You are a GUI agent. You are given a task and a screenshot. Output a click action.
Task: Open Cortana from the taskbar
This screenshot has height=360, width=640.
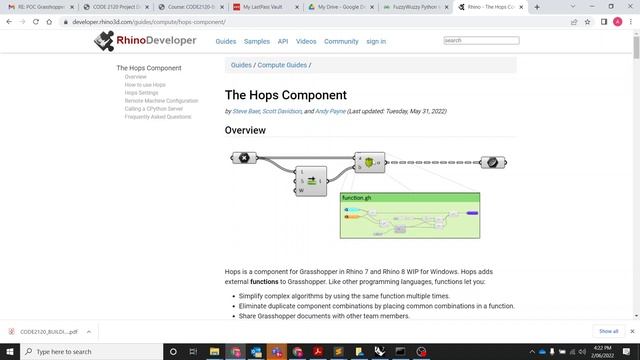pyautogui.click(x=173, y=351)
